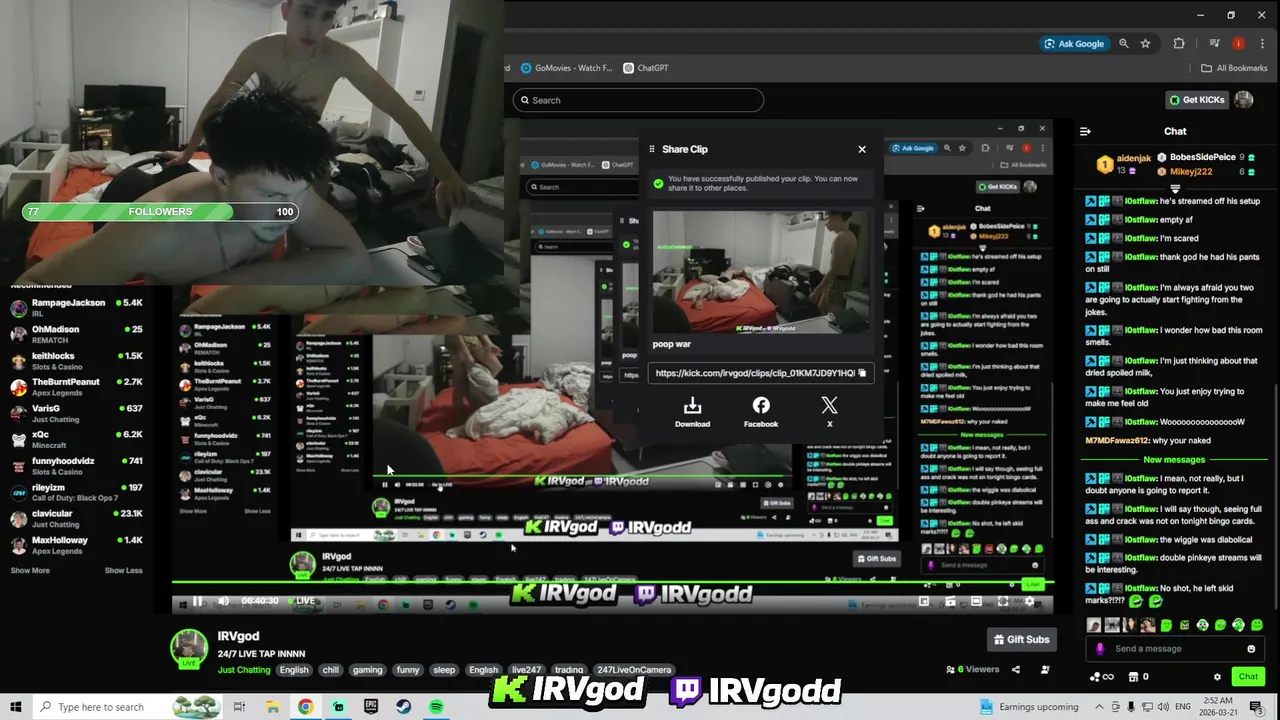Open the channel points infinity icon
Viewport: 1280px width, 720px height.
(1101, 677)
